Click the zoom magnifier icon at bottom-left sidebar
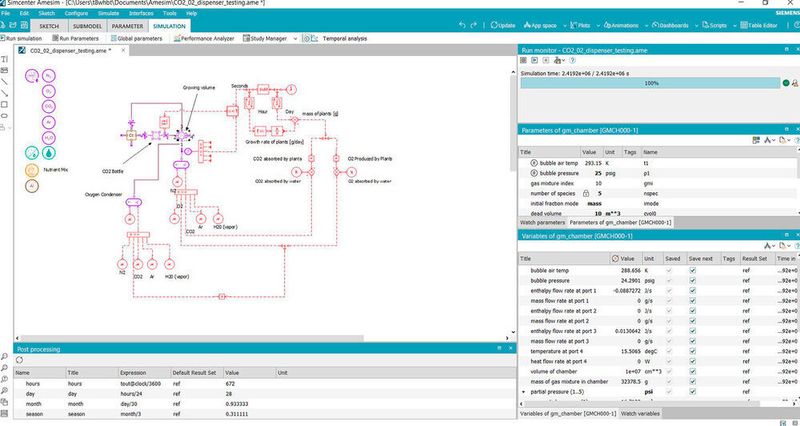This screenshot has width=800, height=426. 5,357
